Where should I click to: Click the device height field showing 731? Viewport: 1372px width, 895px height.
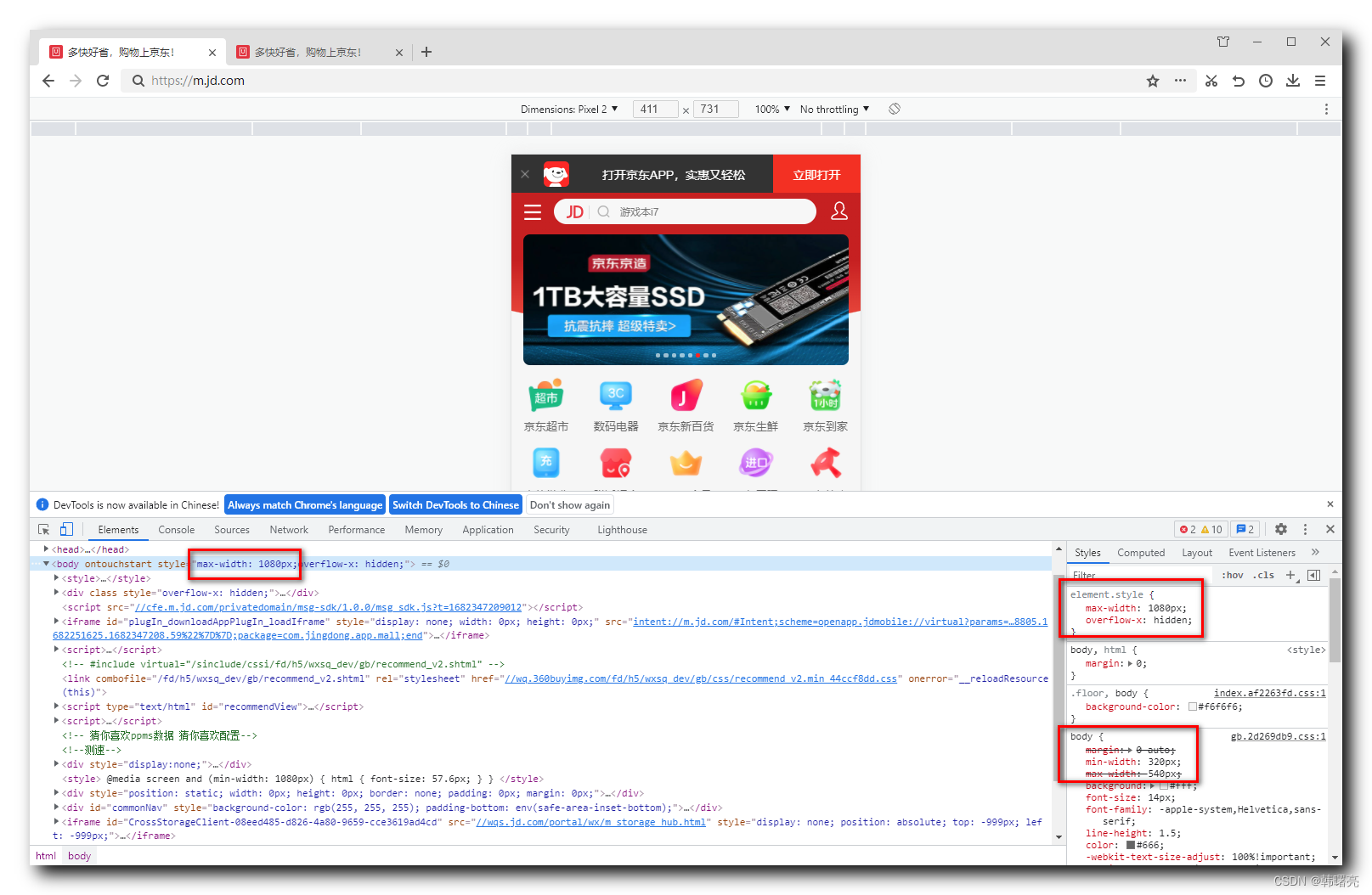pyautogui.click(x=716, y=109)
